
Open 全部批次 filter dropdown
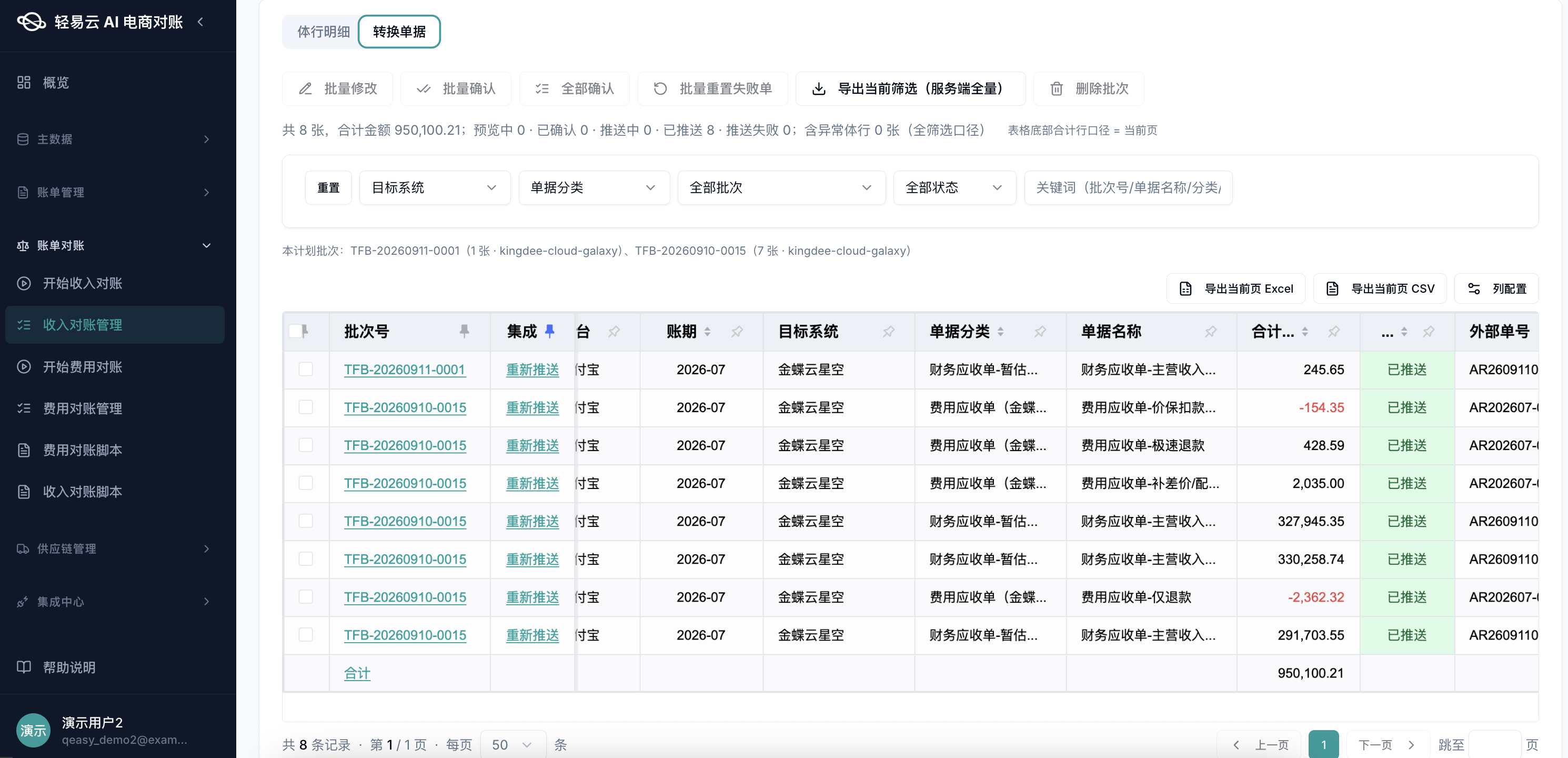click(781, 187)
